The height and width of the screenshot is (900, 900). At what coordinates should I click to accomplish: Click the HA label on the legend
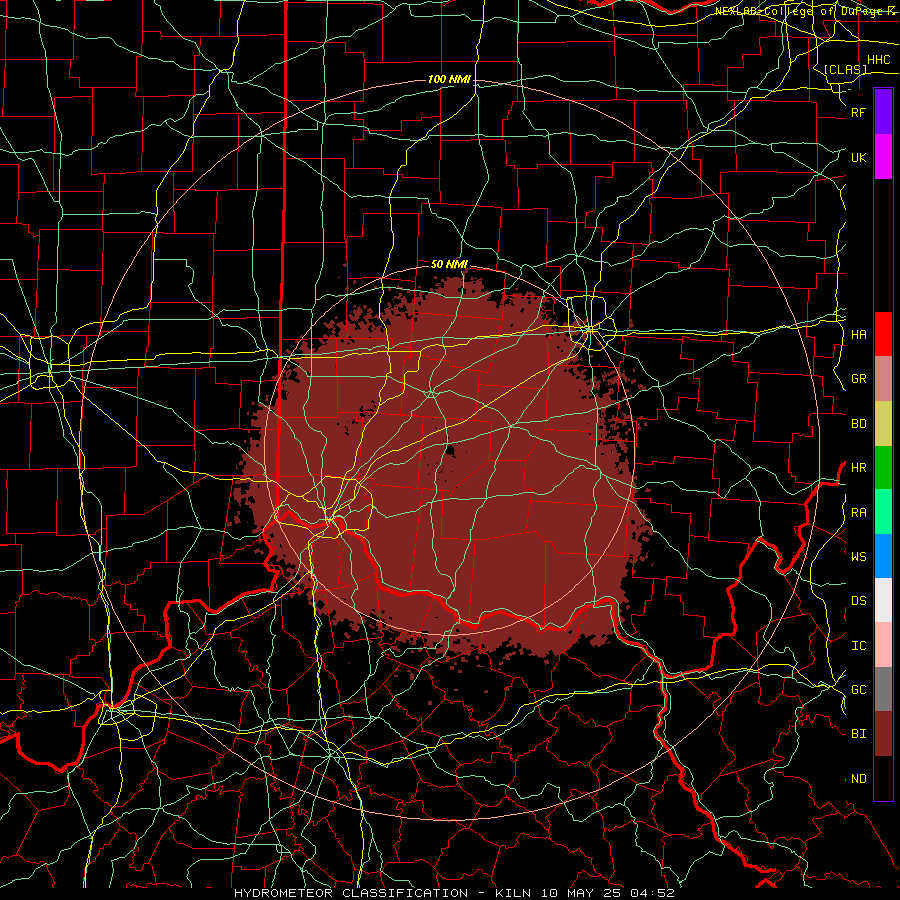click(x=859, y=334)
